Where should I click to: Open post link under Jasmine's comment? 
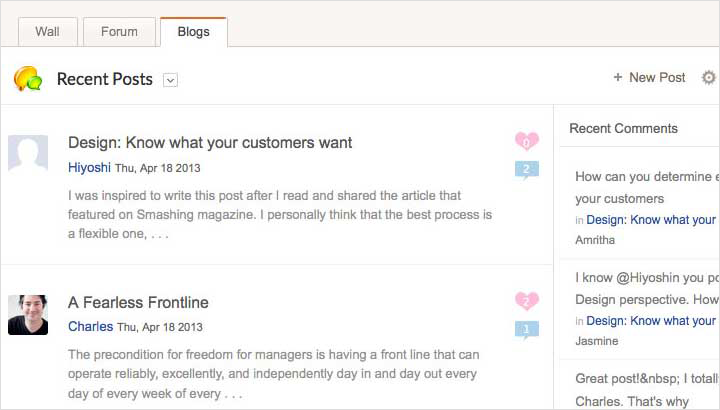[651, 321]
